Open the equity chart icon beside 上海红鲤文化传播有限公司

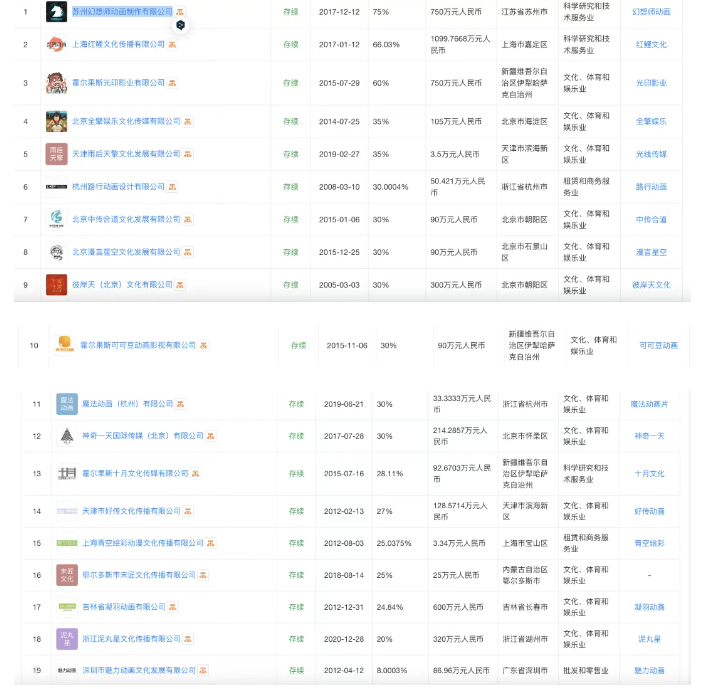[172, 44]
